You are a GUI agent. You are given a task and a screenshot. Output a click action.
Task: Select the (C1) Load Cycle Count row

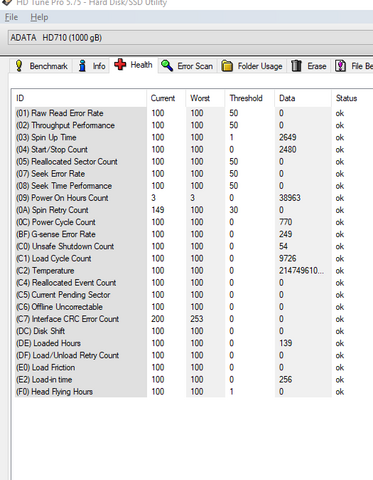(x=193, y=258)
